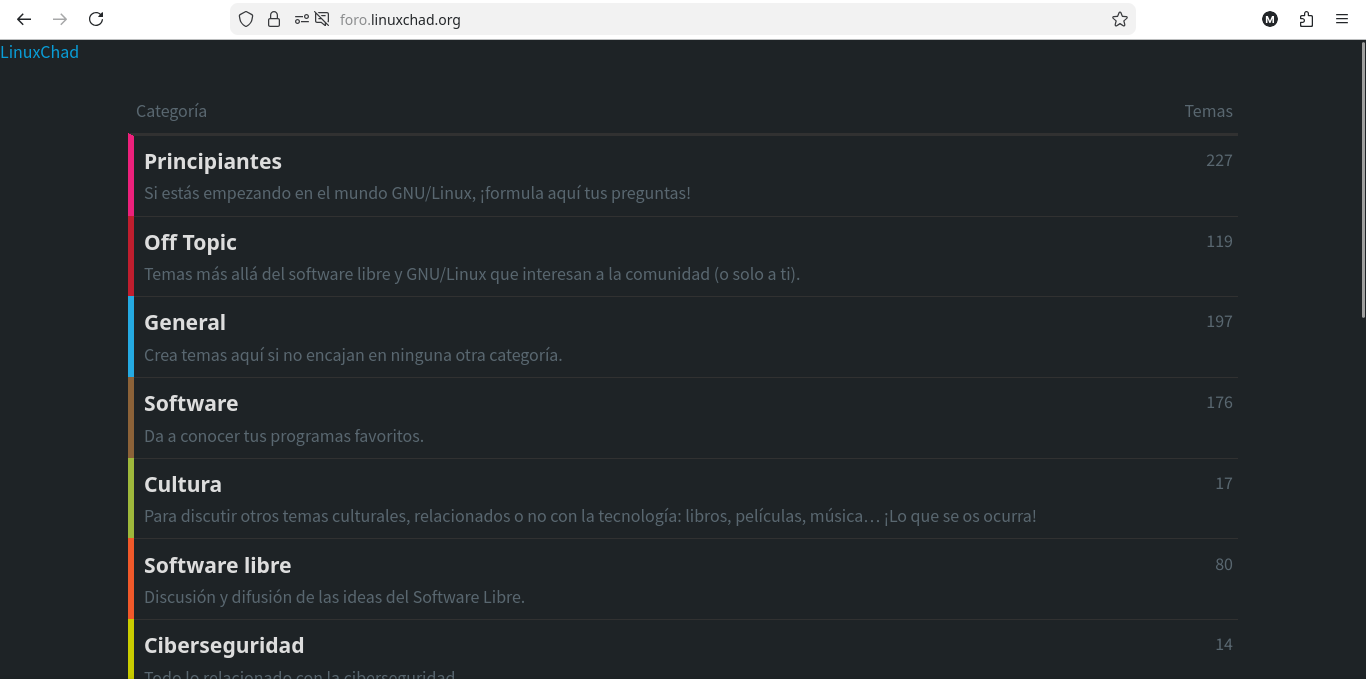Image resolution: width=1366 pixels, height=679 pixels.
Task: Open the extensions puzzle piece menu
Action: (1306, 19)
